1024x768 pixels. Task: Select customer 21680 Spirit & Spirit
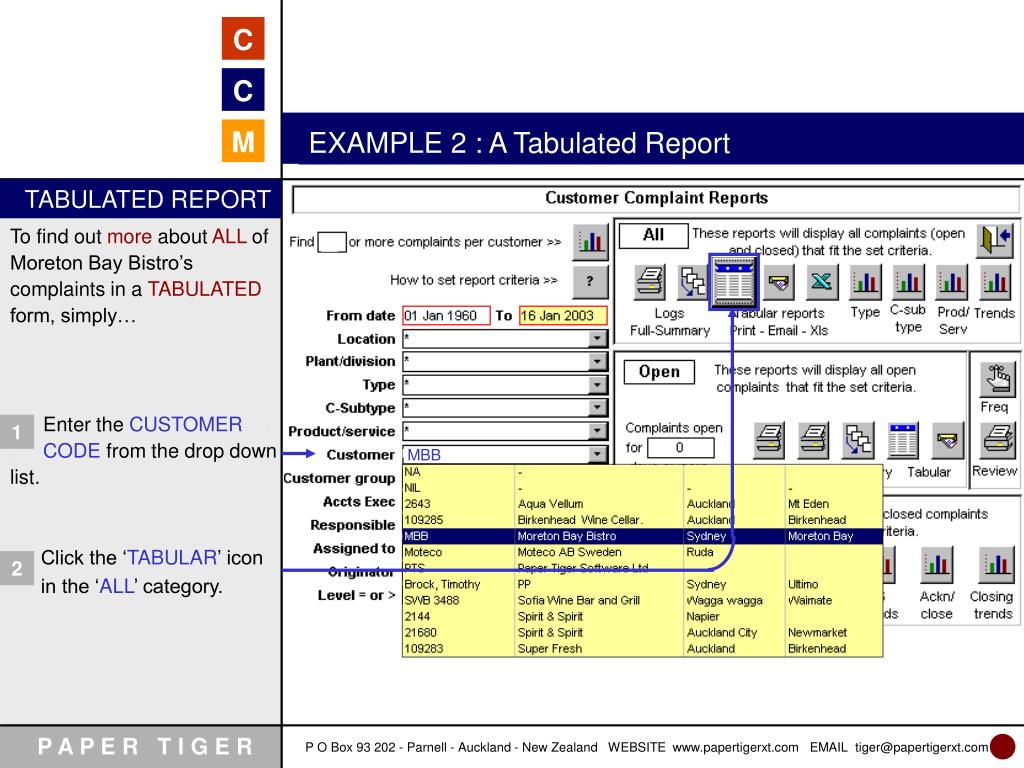[x=643, y=632]
